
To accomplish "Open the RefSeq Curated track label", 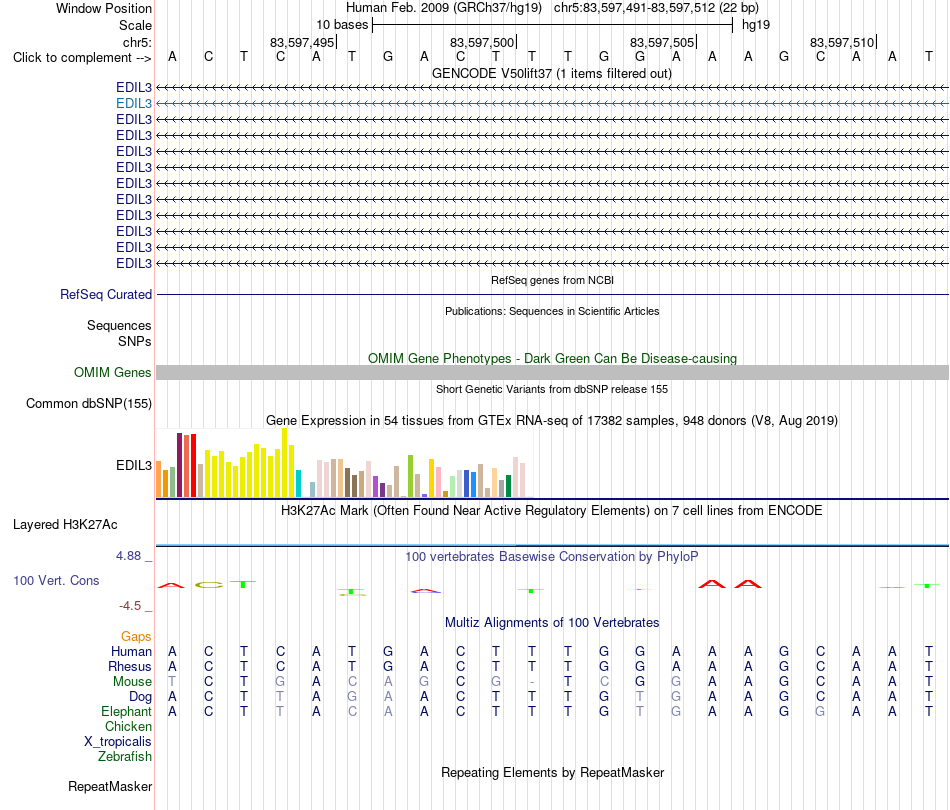I will [105, 294].
